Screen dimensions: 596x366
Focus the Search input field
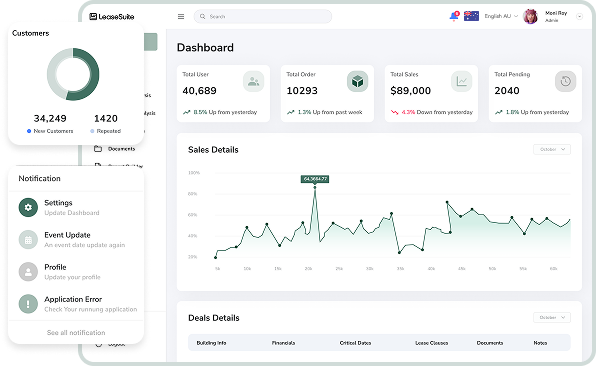pos(263,17)
